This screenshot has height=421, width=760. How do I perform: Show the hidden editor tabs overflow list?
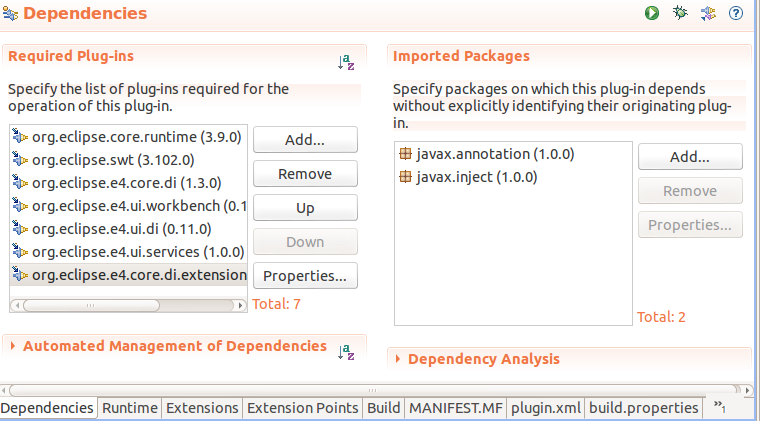(718, 408)
